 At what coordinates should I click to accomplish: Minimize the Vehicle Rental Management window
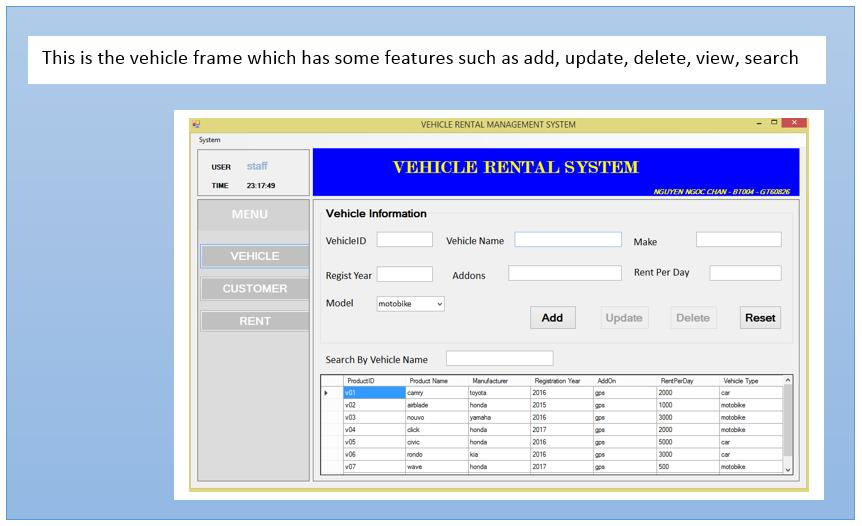pos(759,123)
